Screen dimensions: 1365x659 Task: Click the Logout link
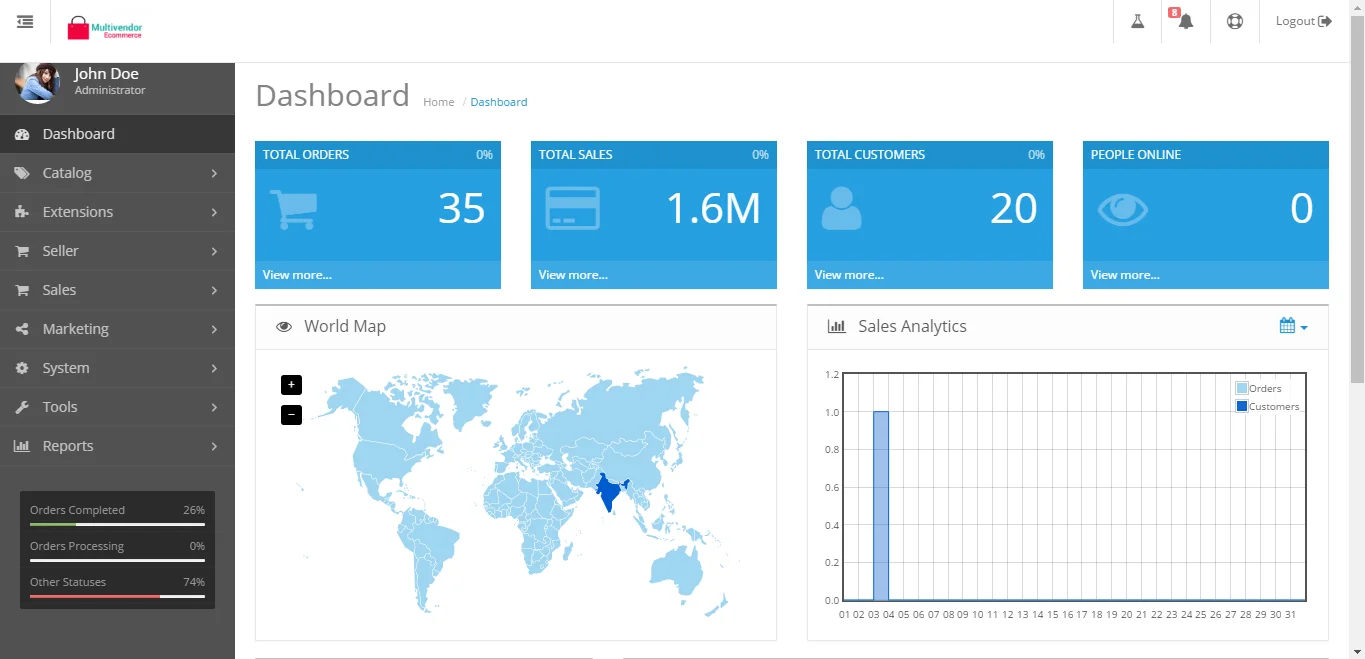(x=1304, y=21)
